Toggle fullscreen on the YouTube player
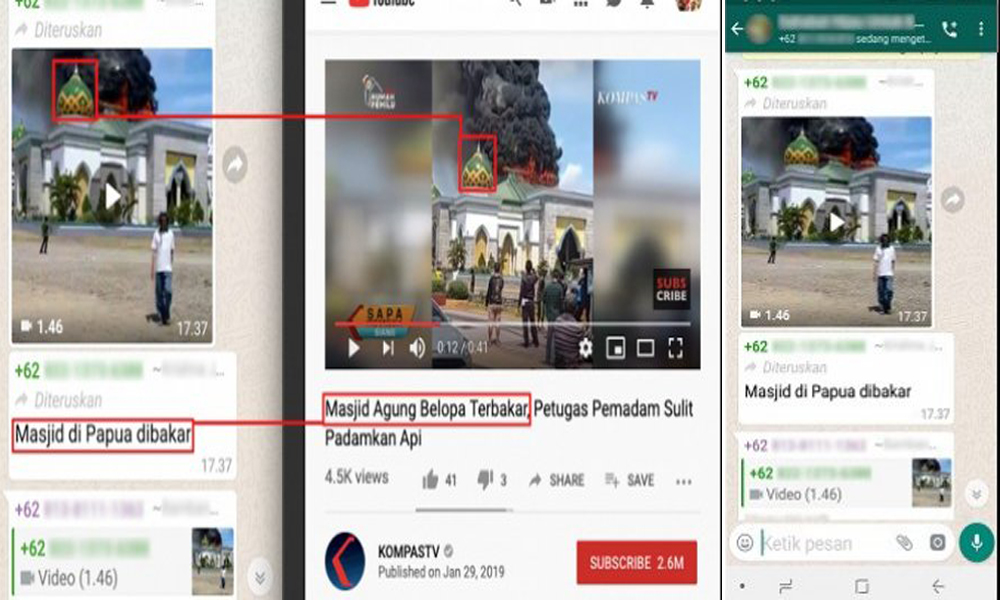Image resolution: width=1000 pixels, height=600 pixels. click(675, 348)
